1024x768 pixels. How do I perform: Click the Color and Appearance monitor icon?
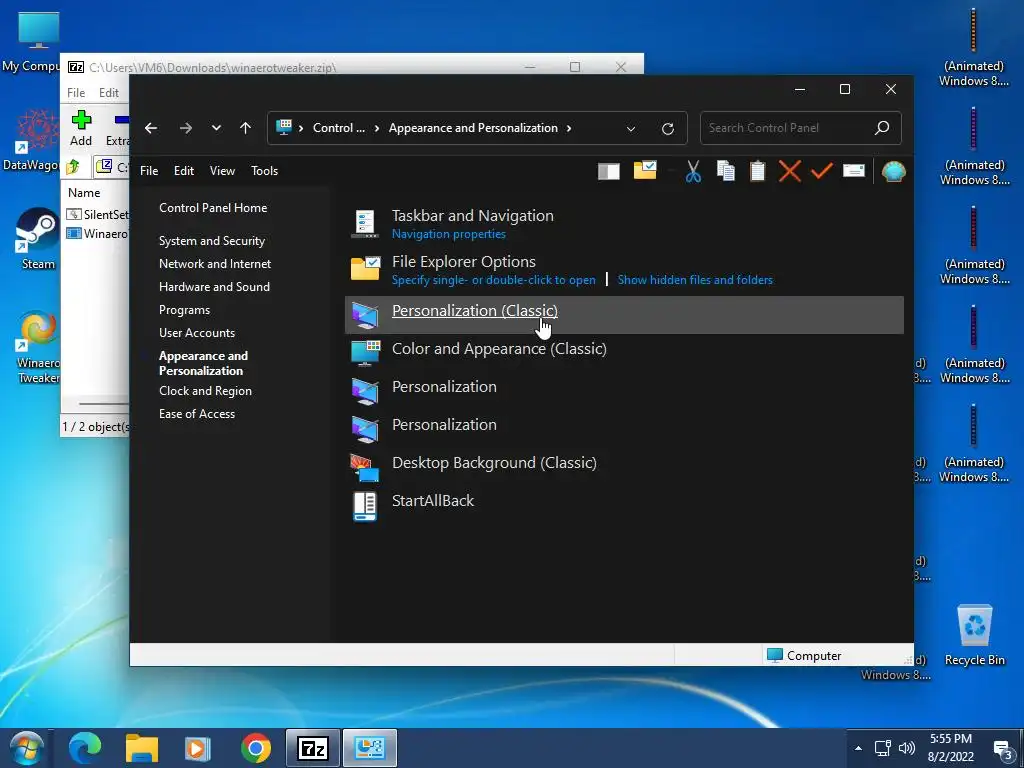pyautogui.click(x=365, y=353)
